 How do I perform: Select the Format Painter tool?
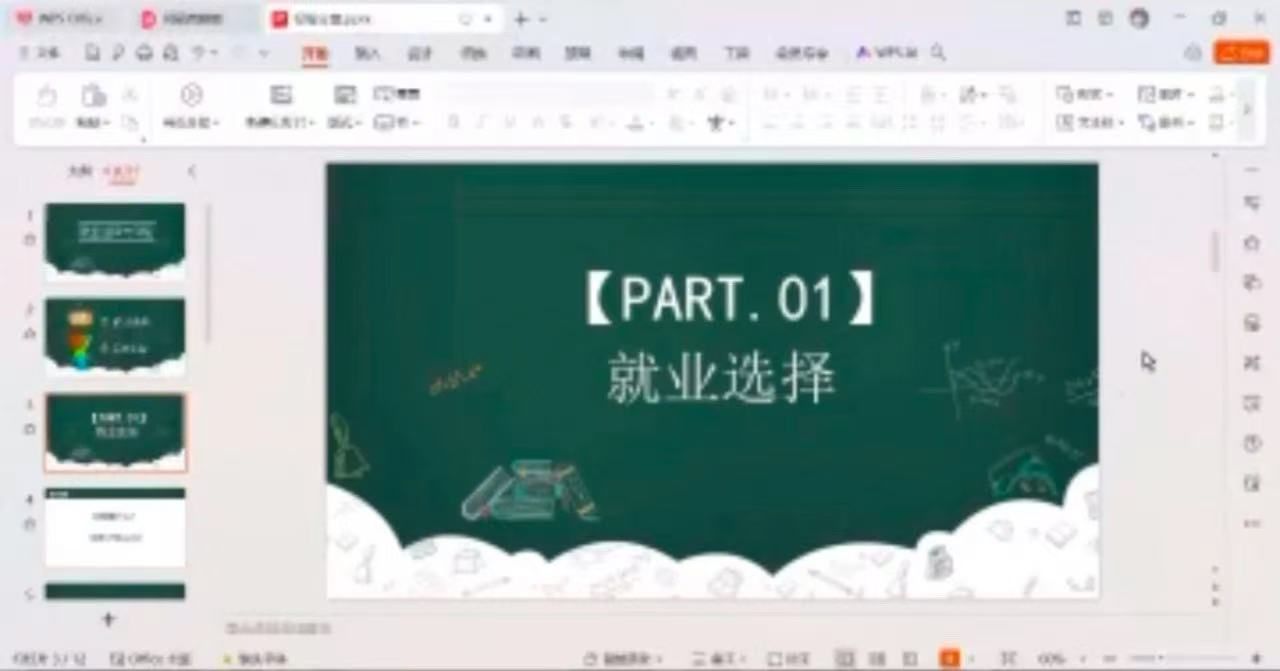coord(45,97)
